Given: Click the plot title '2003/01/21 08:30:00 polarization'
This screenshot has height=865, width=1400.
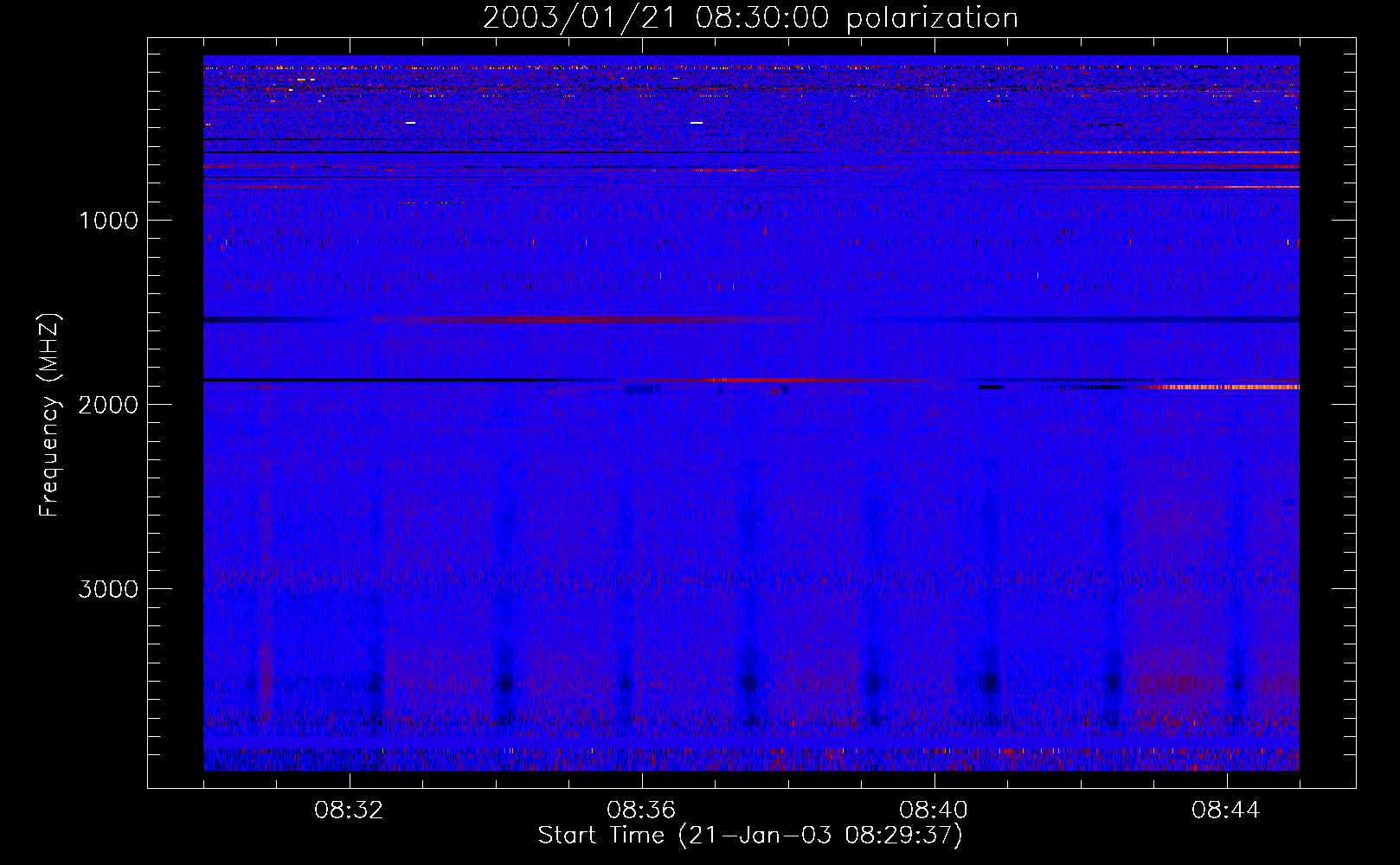Looking at the screenshot, I should pyautogui.click(x=750, y=18).
